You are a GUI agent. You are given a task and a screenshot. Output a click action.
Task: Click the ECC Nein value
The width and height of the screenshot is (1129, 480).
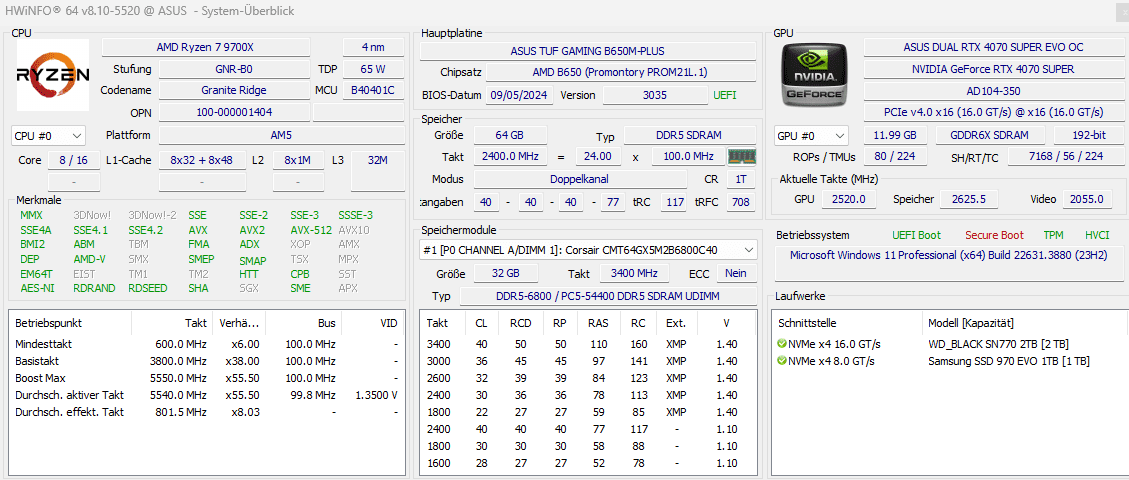click(736, 273)
